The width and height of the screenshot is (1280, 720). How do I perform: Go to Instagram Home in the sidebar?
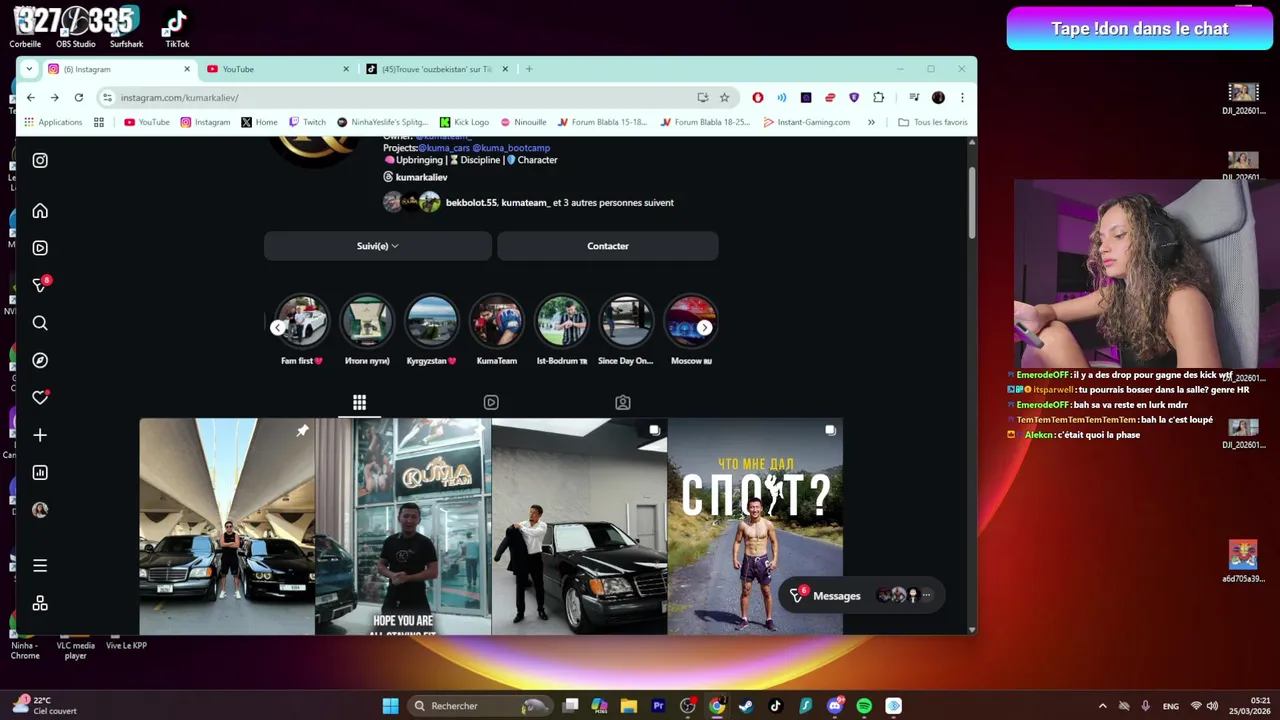40,211
